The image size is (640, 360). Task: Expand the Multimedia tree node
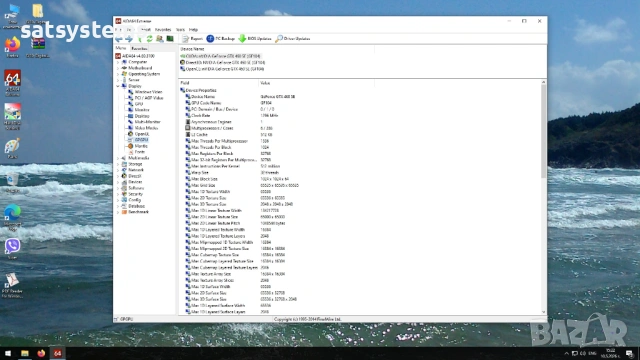coord(118,158)
